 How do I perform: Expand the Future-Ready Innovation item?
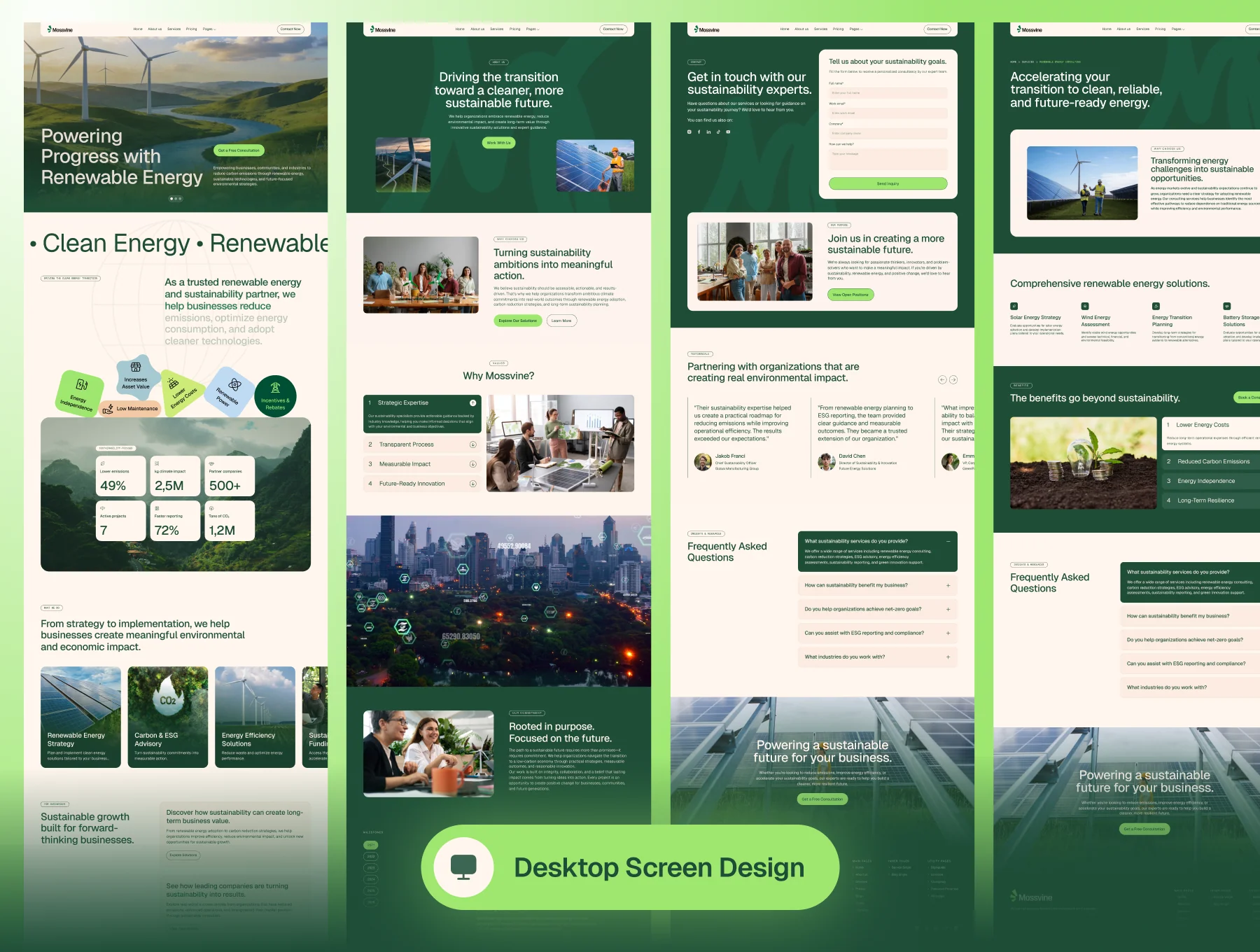472,484
